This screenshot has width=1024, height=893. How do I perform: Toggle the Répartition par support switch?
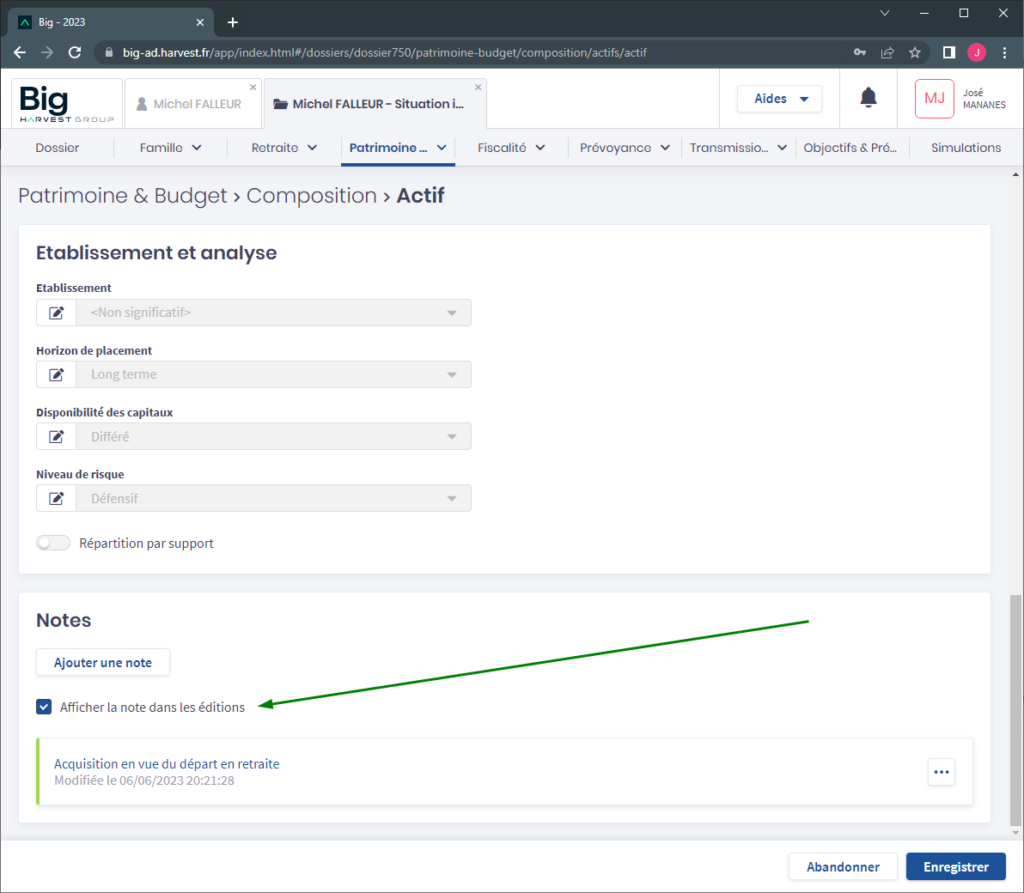pos(53,543)
